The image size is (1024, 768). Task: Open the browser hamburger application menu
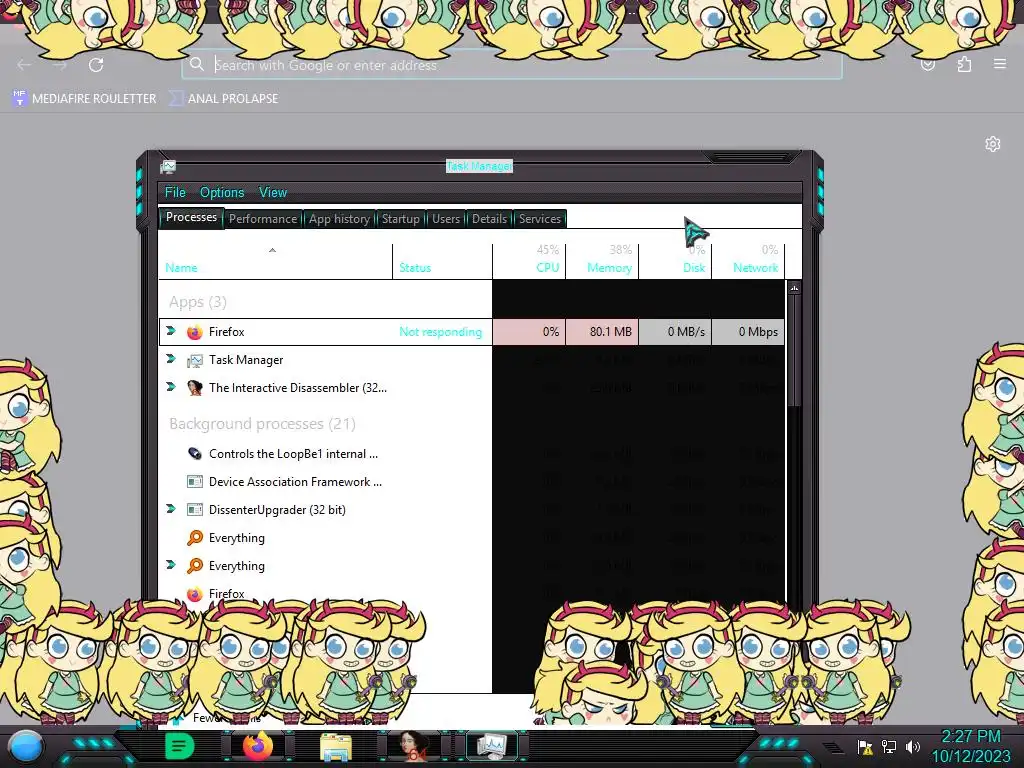pyautogui.click(x=1000, y=64)
